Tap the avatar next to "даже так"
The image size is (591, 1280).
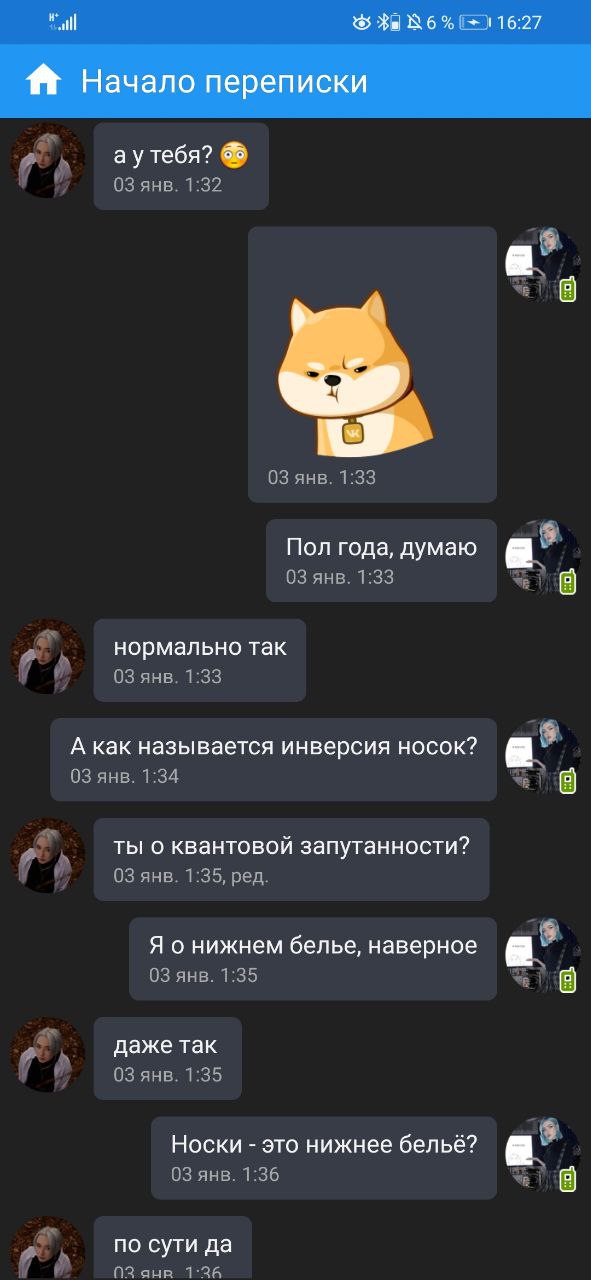[47, 1055]
